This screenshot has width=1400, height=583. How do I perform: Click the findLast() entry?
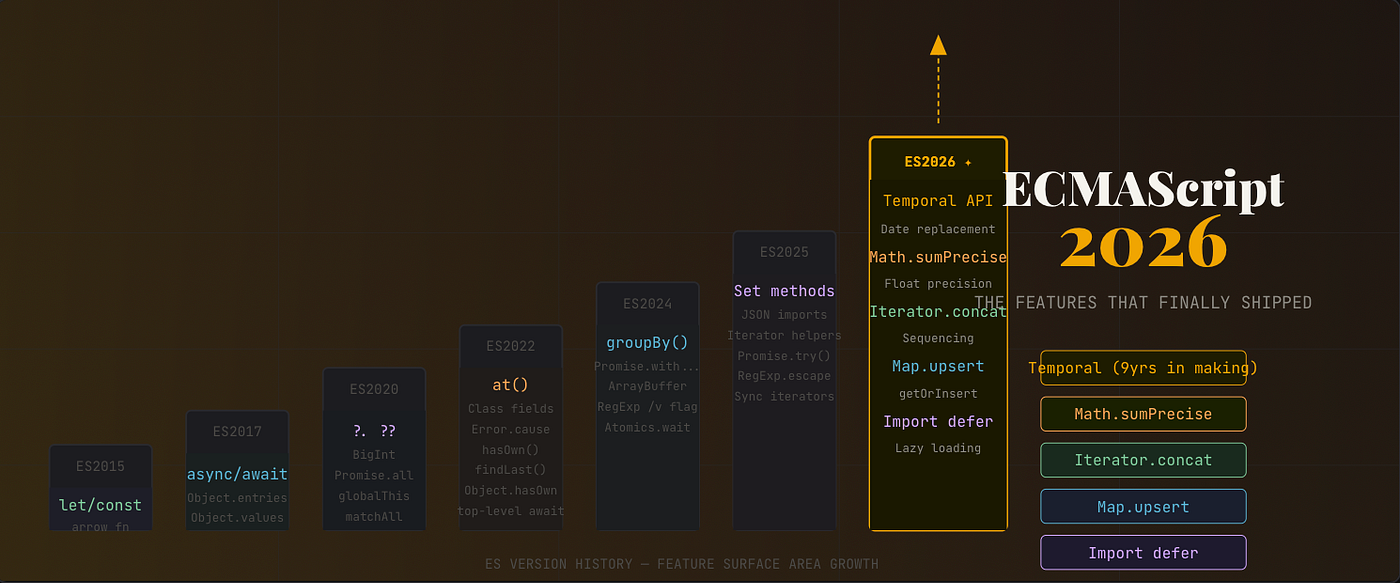point(511,470)
